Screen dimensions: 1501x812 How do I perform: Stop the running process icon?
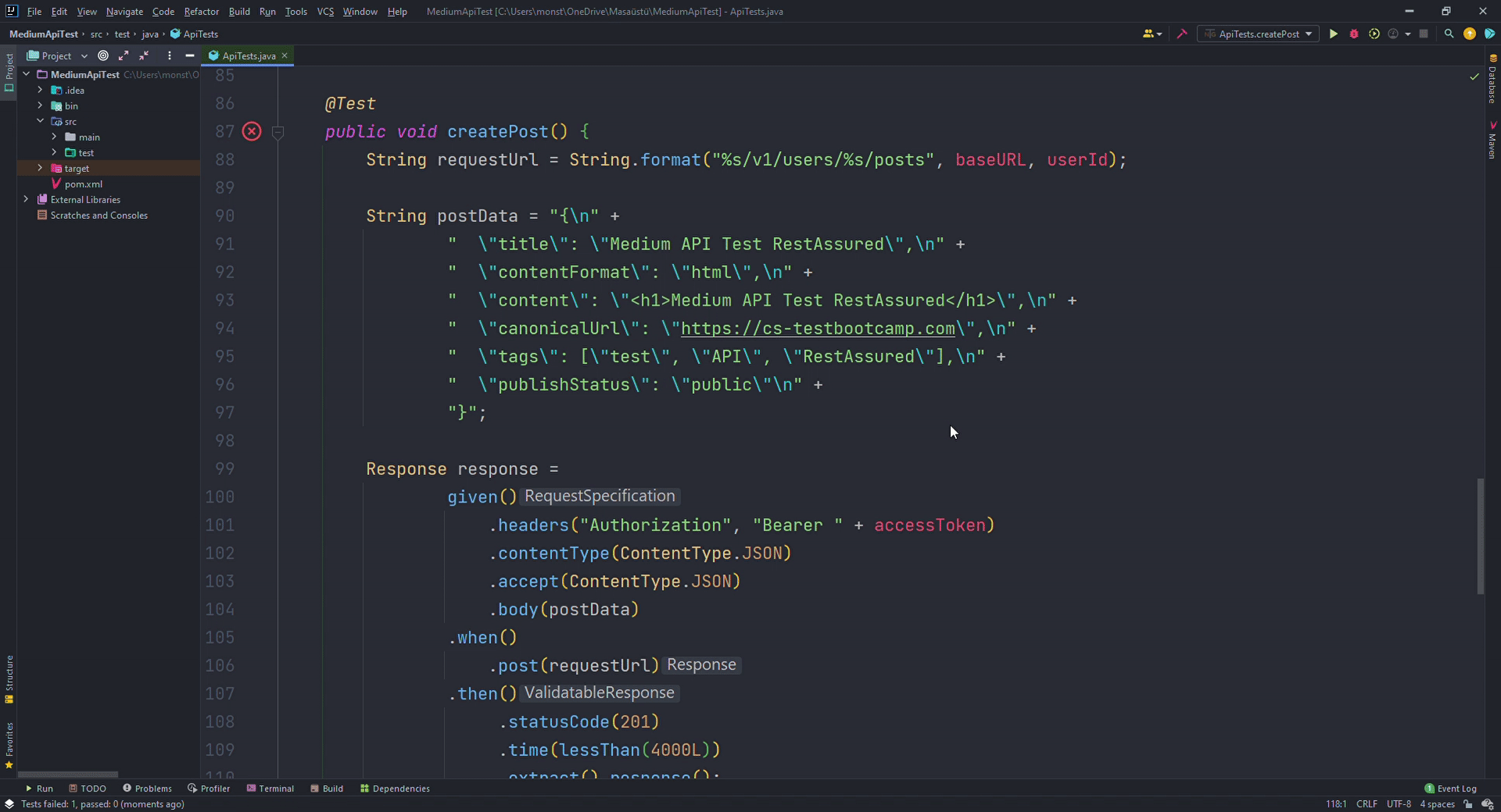pyautogui.click(x=1424, y=34)
